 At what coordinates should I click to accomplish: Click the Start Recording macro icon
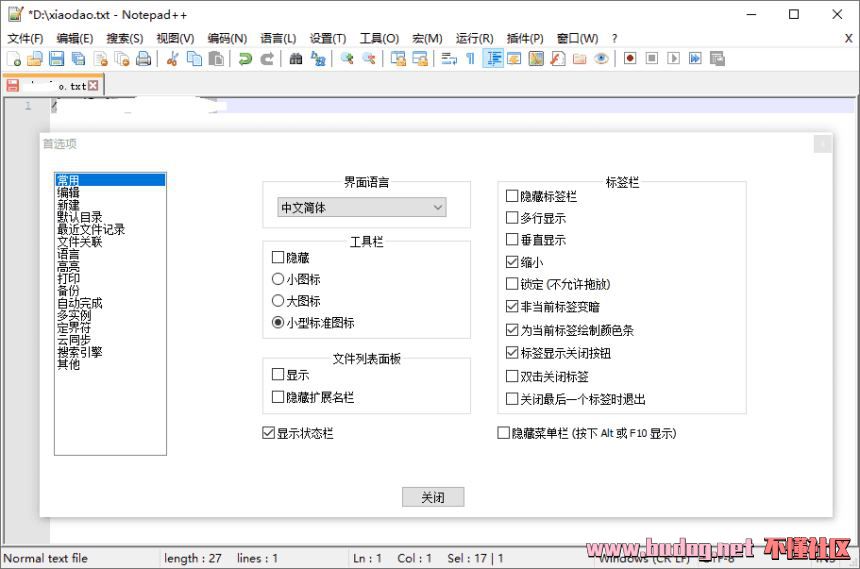point(630,59)
